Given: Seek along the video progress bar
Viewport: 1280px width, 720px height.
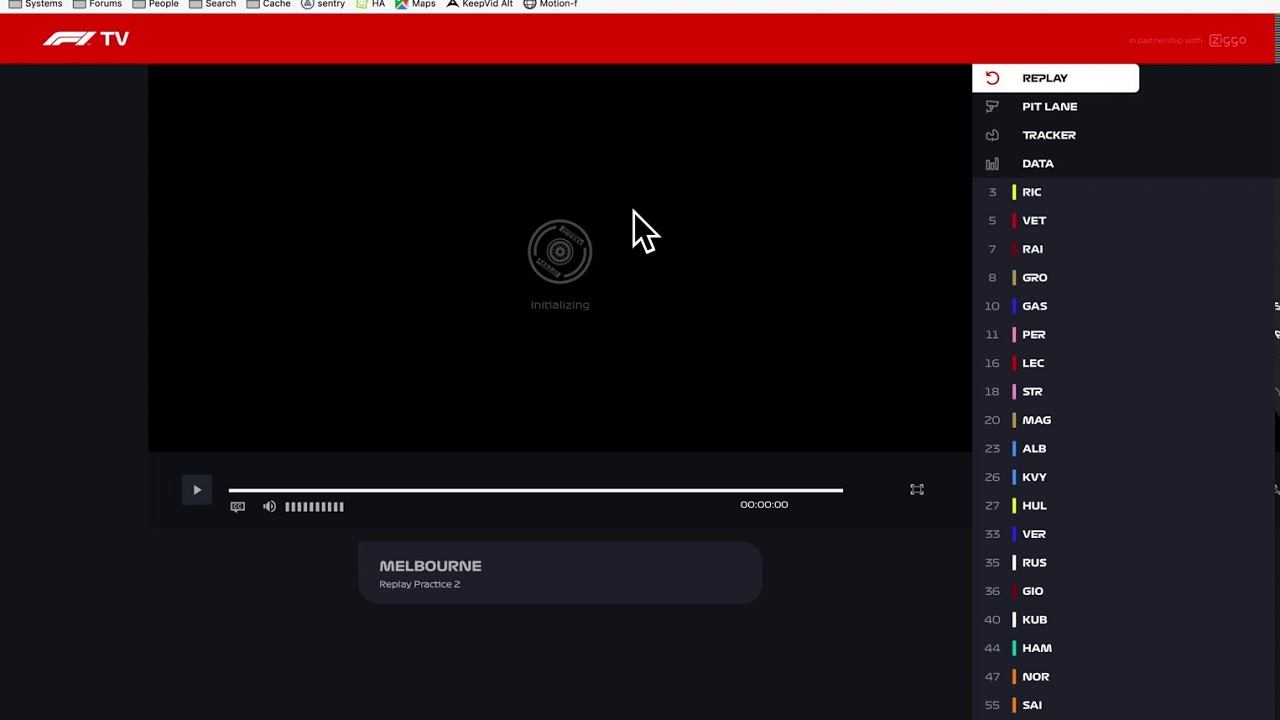Looking at the screenshot, I should (535, 490).
